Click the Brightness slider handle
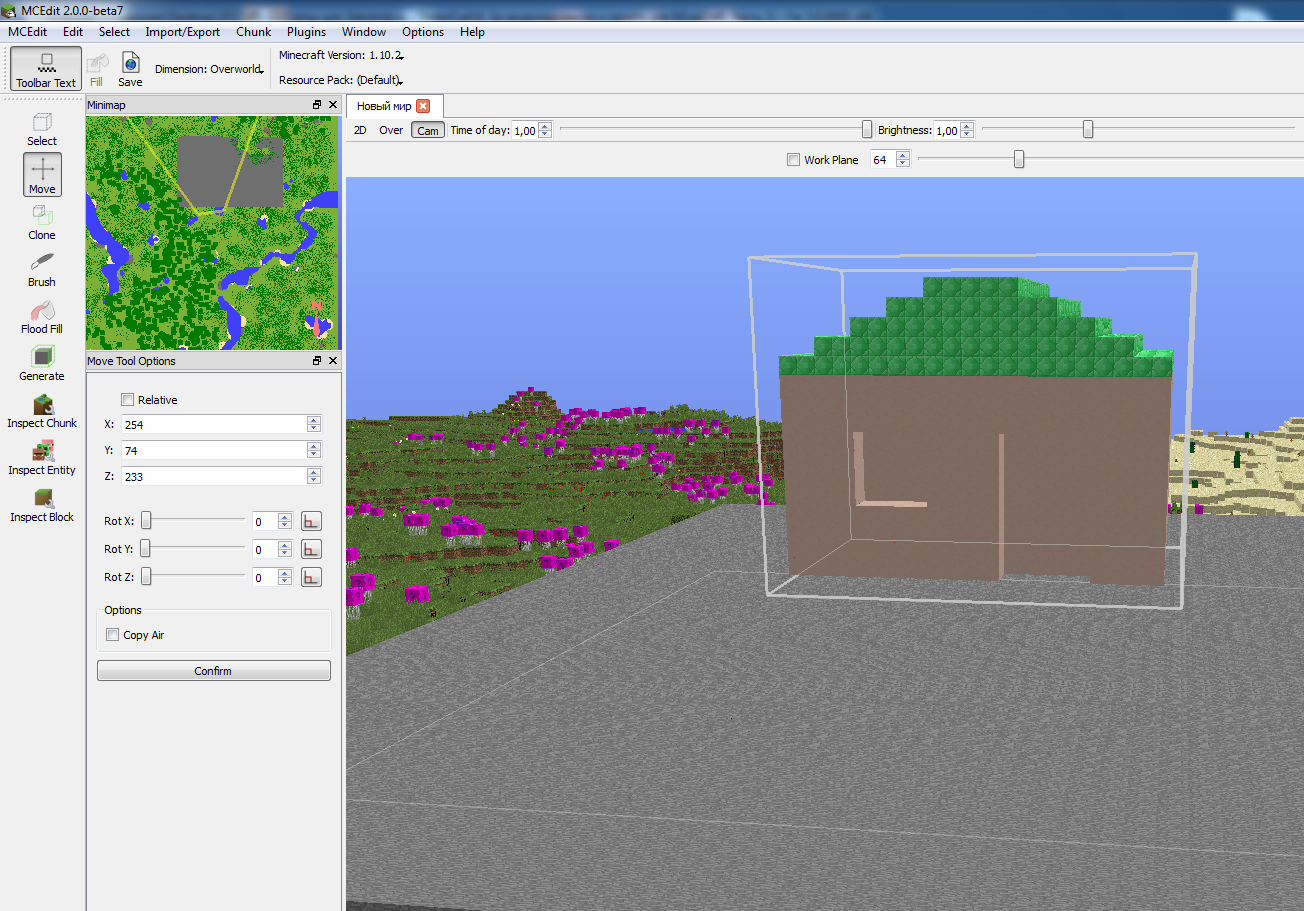Viewport: 1304px width, 911px height. (1088, 129)
